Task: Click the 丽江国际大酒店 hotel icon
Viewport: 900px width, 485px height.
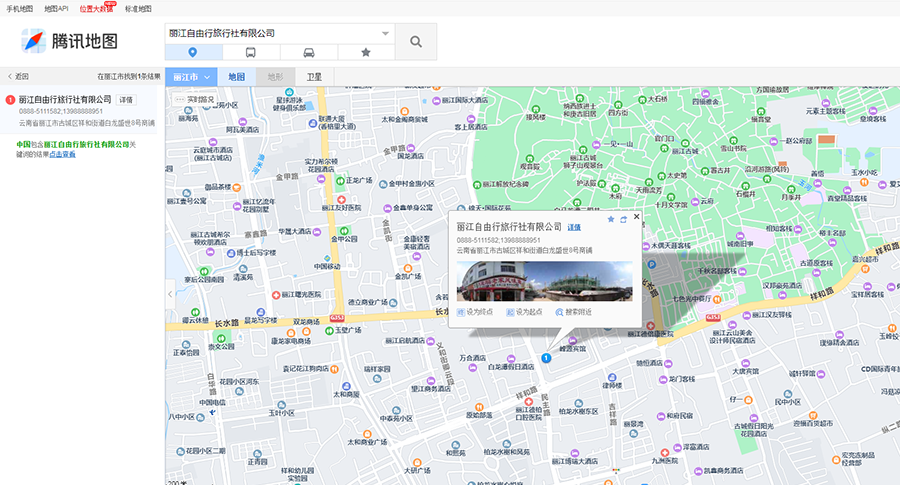Action: coord(436,100)
